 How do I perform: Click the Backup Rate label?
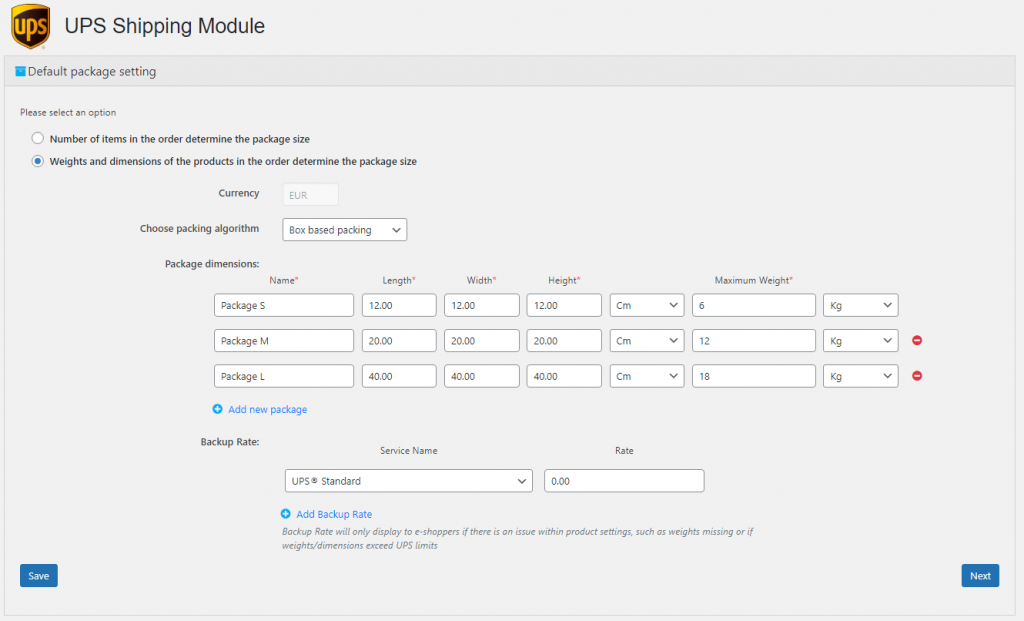(230, 442)
